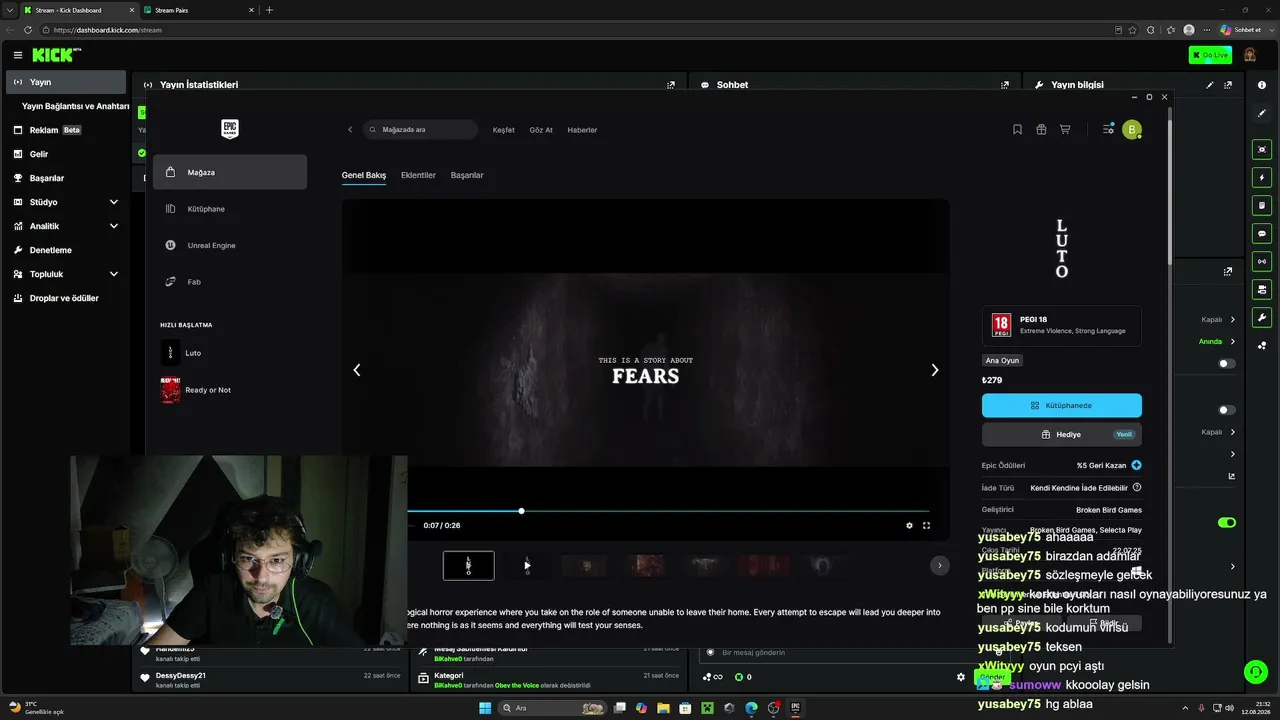
Task: Open video settings gear in trailer player
Action: tap(909, 525)
